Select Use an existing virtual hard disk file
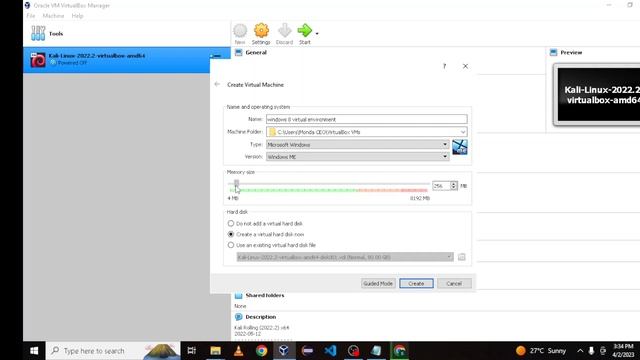This screenshot has width=640, height=360. 272,245
